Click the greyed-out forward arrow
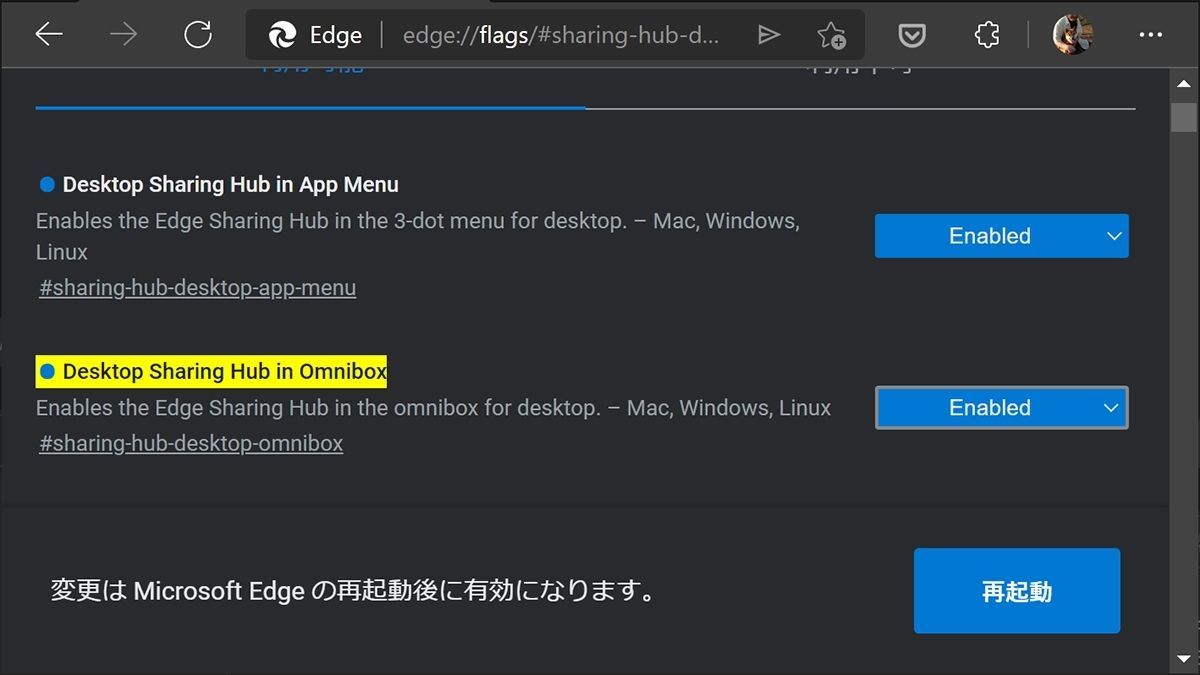 (x=123, y=35)
